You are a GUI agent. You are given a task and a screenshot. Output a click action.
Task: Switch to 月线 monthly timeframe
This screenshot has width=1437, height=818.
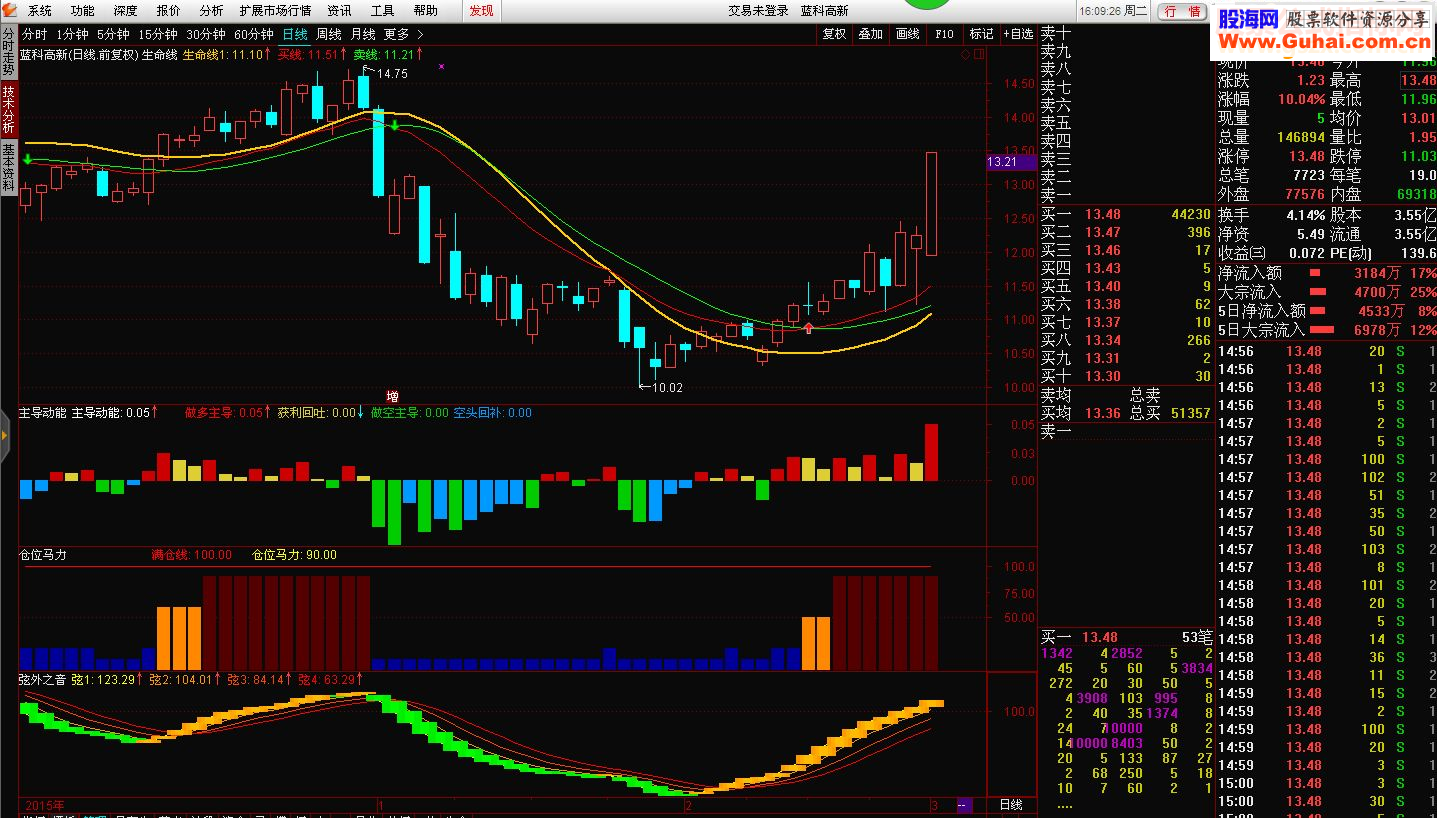[363, 34]
